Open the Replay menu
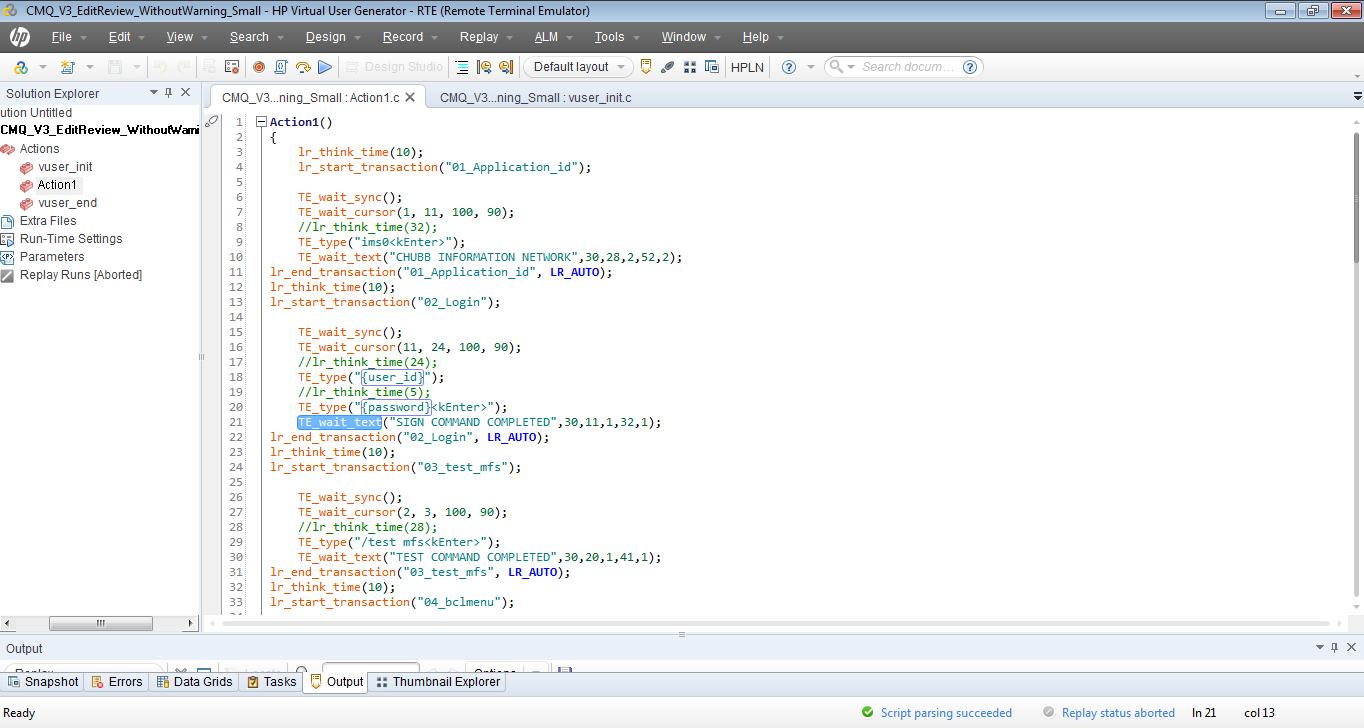 coord(479,37)
